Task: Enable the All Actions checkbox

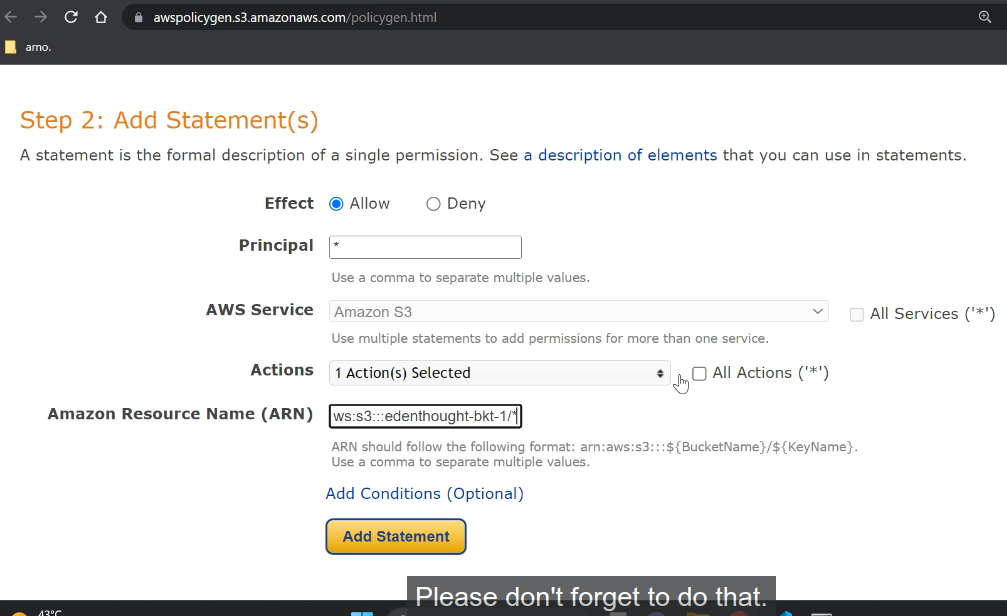Action: (x=699, y=373)
